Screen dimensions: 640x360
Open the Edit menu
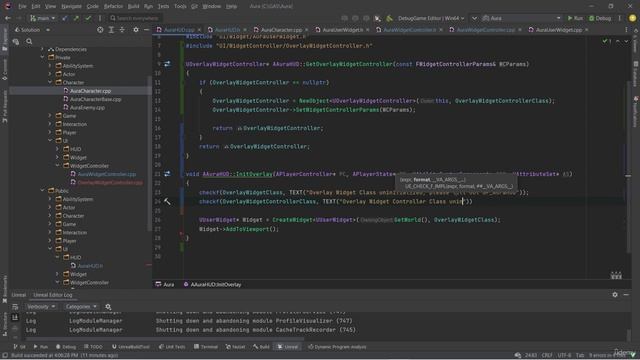pyautogui.click(x=36, y=7)
